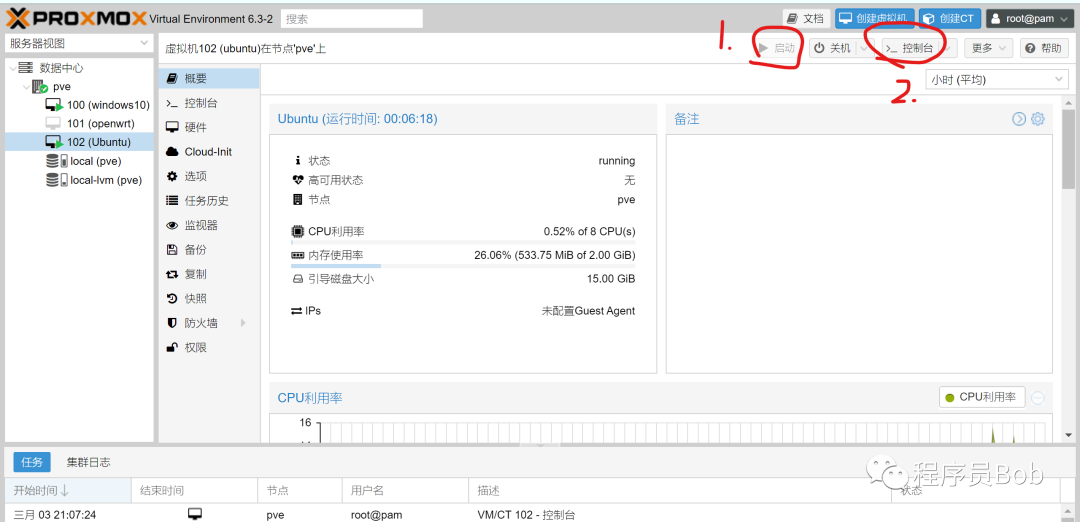The width and height of the screenshot is (1080, 522).
Task: Sort by 结束时间 column header
Action: tap(194, 490)
